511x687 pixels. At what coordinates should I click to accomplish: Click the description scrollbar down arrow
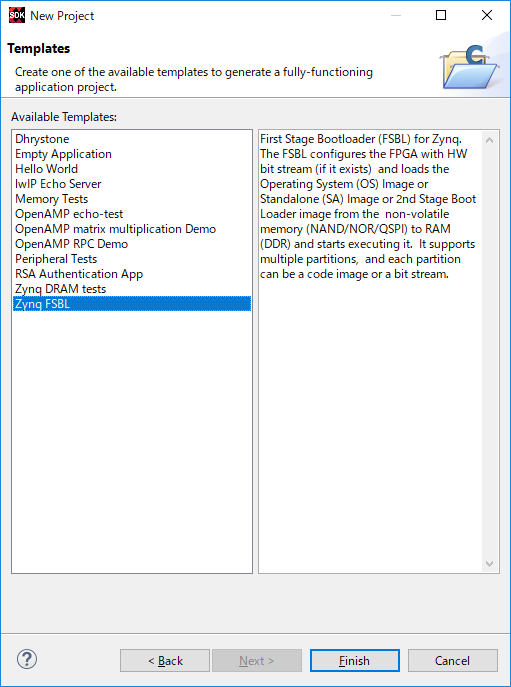(x=490, y=563)
